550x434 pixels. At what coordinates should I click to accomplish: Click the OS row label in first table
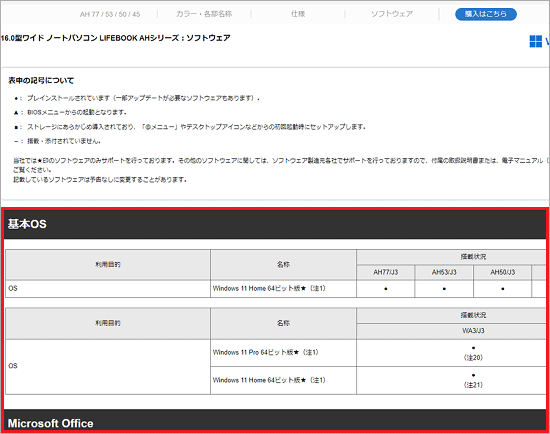[x=108, y=288]
